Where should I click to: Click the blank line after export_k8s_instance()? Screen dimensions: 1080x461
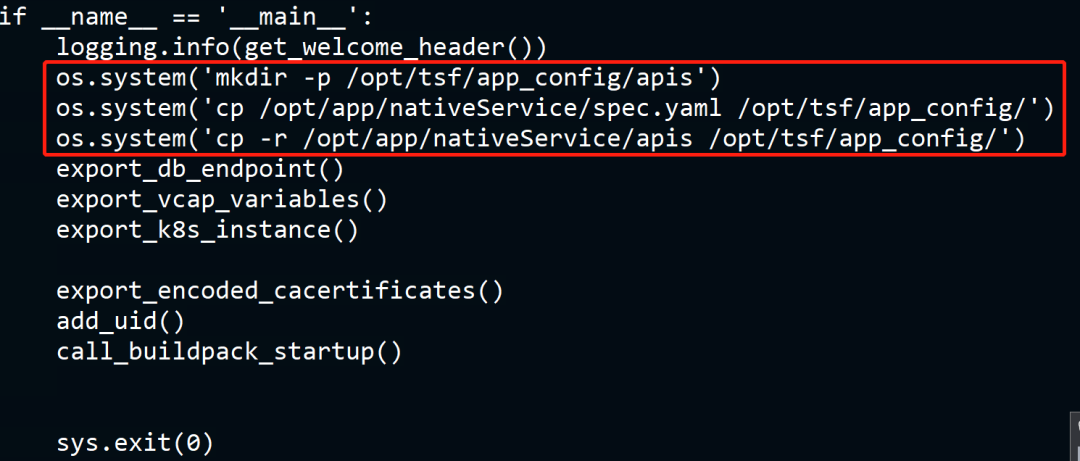[300, 260]
